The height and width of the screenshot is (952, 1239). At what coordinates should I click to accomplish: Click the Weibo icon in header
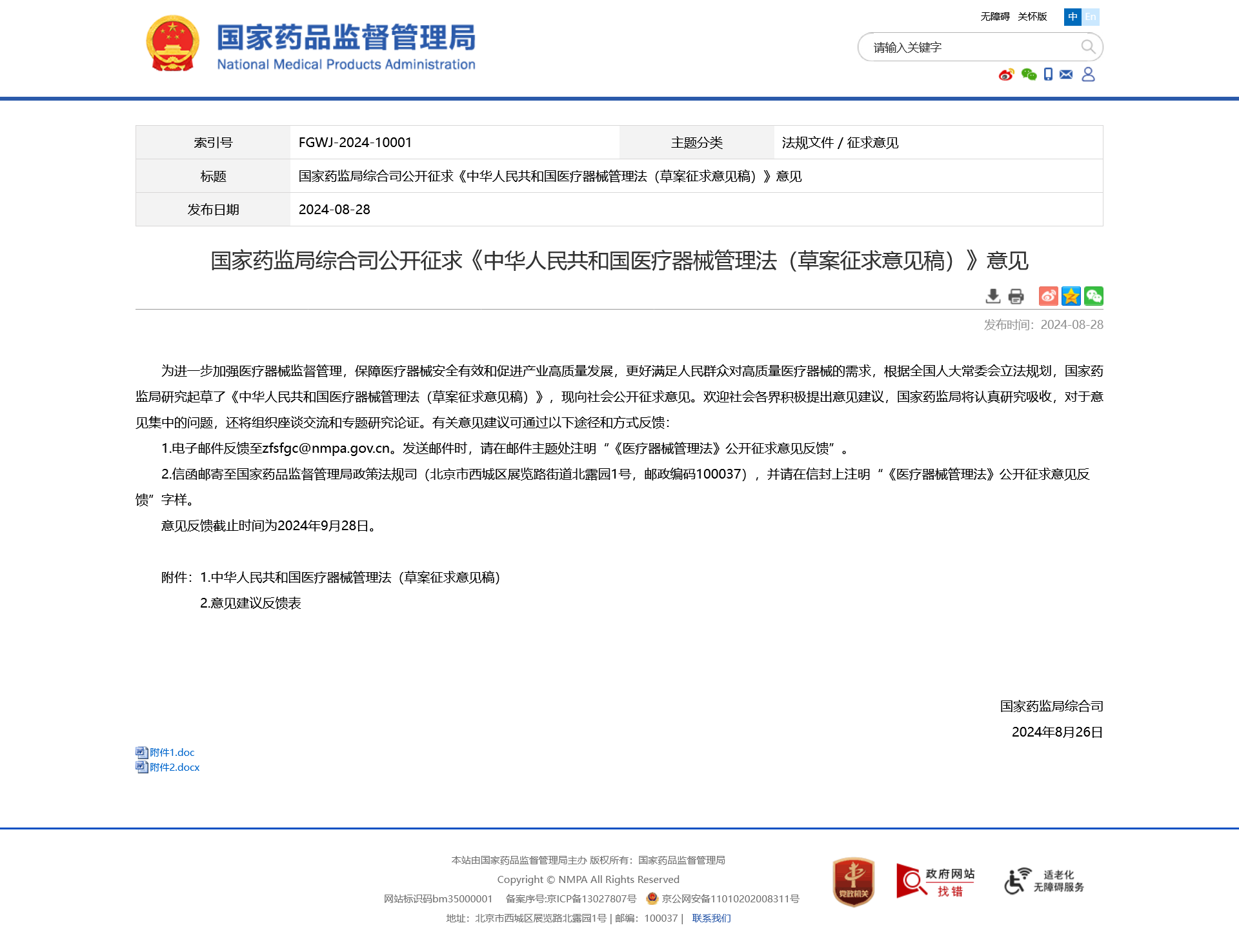1006,75
